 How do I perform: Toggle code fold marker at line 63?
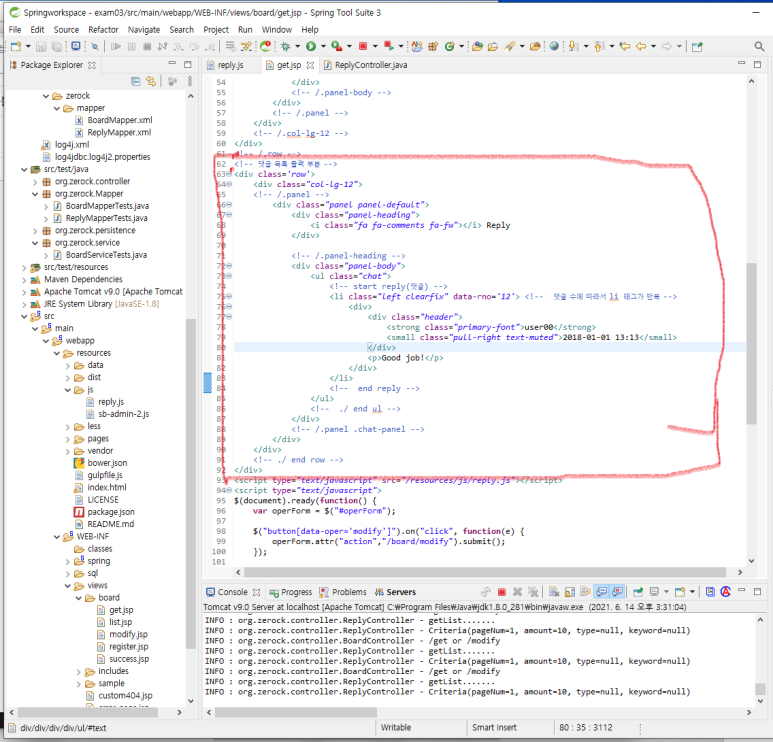tap(229, 174)
